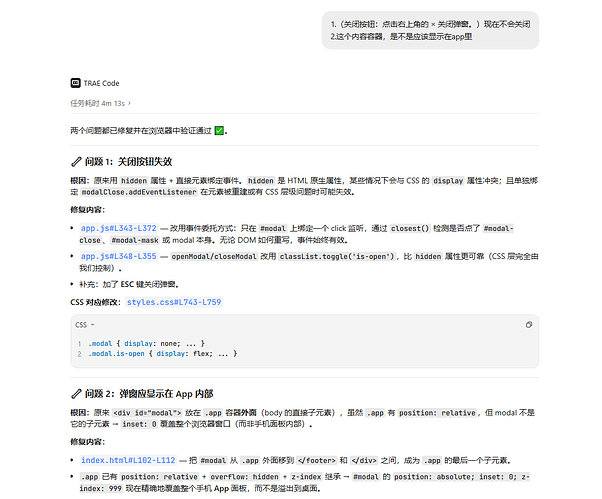Screen dimensions: 602x499
Task: Click the closest() inline code
Action: [x=410, y=228]
